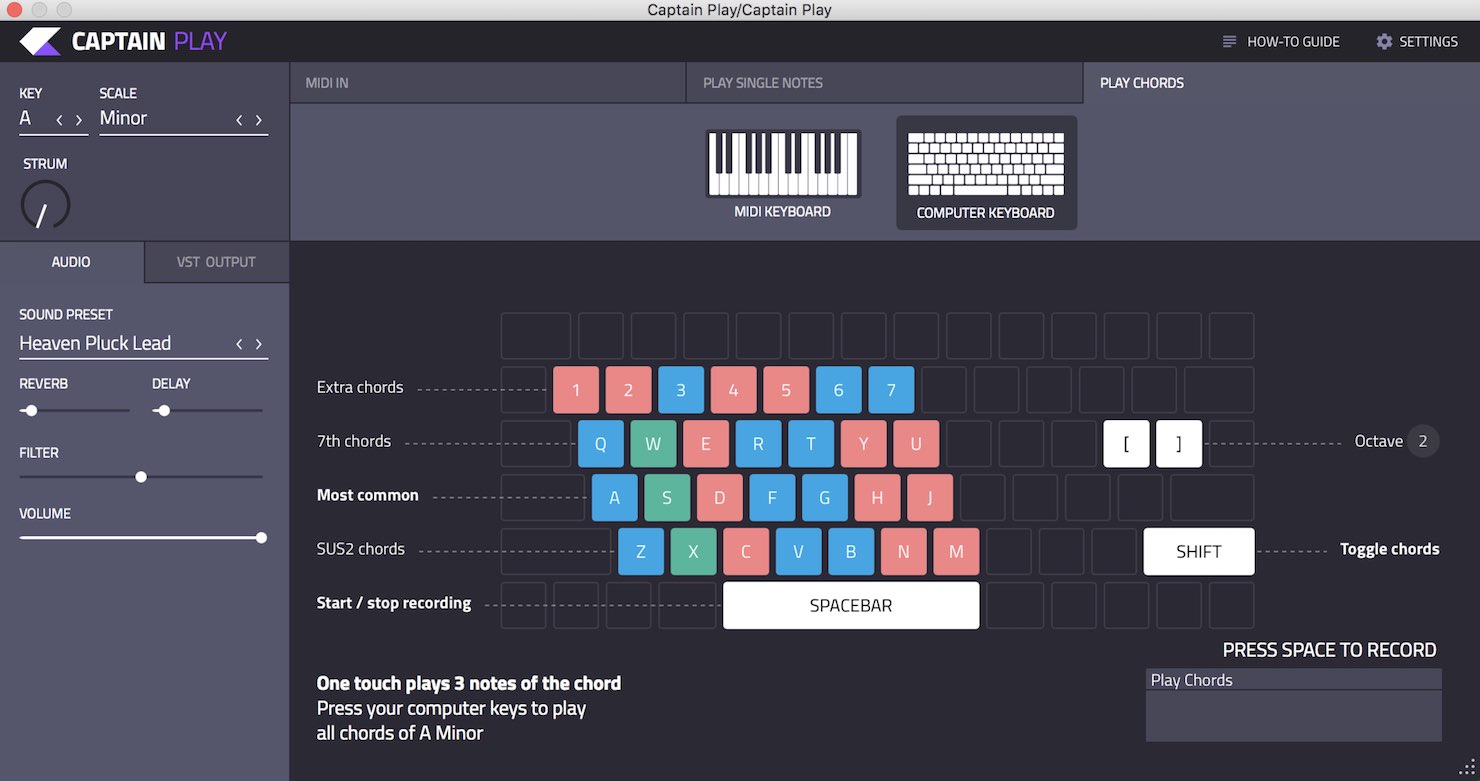Play most common chord key D

(x=720, y=498)
